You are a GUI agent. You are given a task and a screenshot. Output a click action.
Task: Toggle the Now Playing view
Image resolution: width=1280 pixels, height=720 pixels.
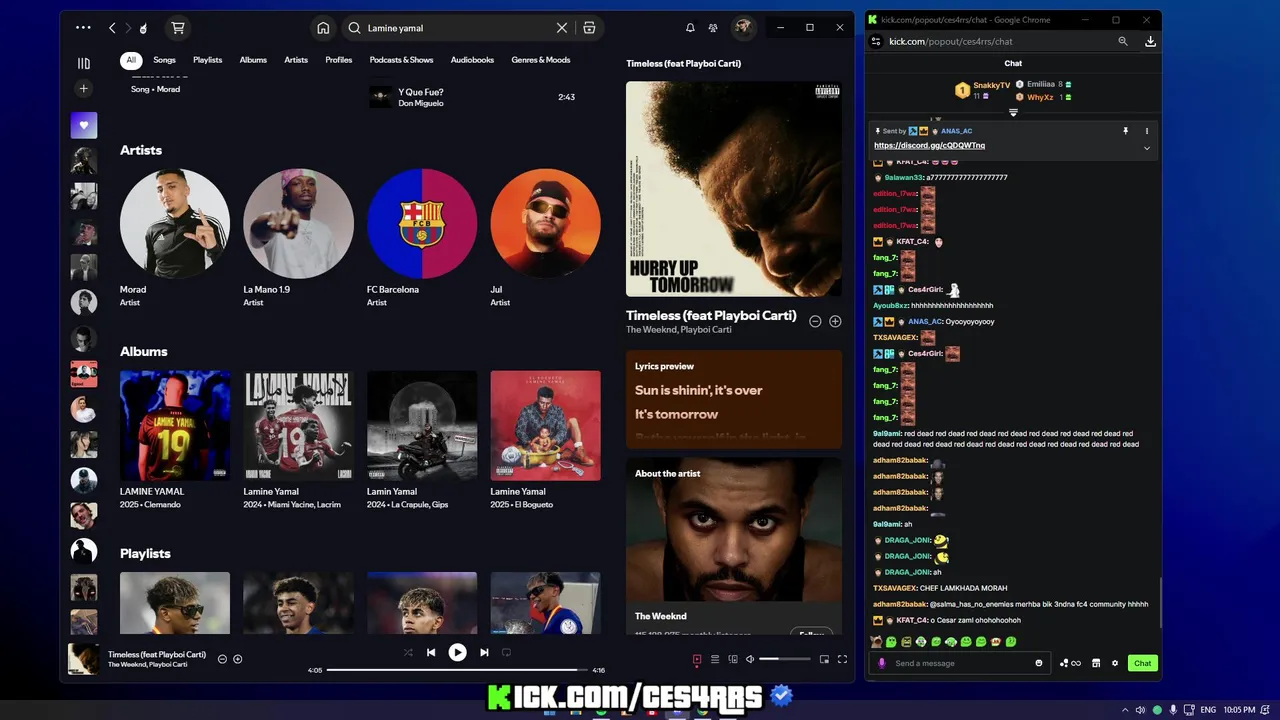(x=697, y=659)
